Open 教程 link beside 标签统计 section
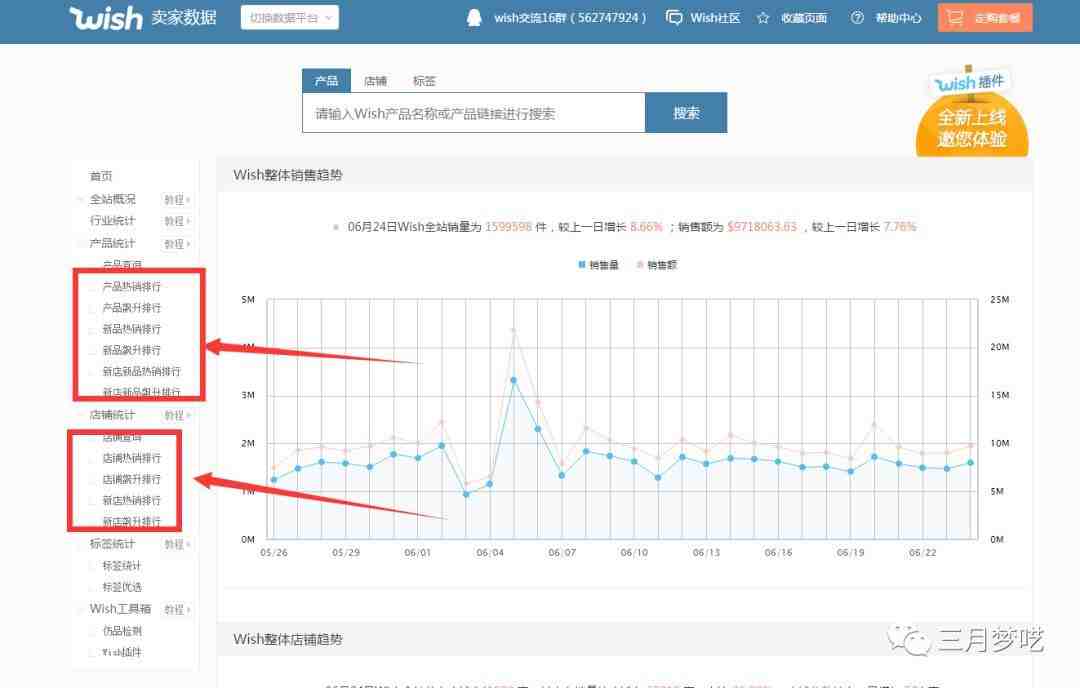 point(176,544)
